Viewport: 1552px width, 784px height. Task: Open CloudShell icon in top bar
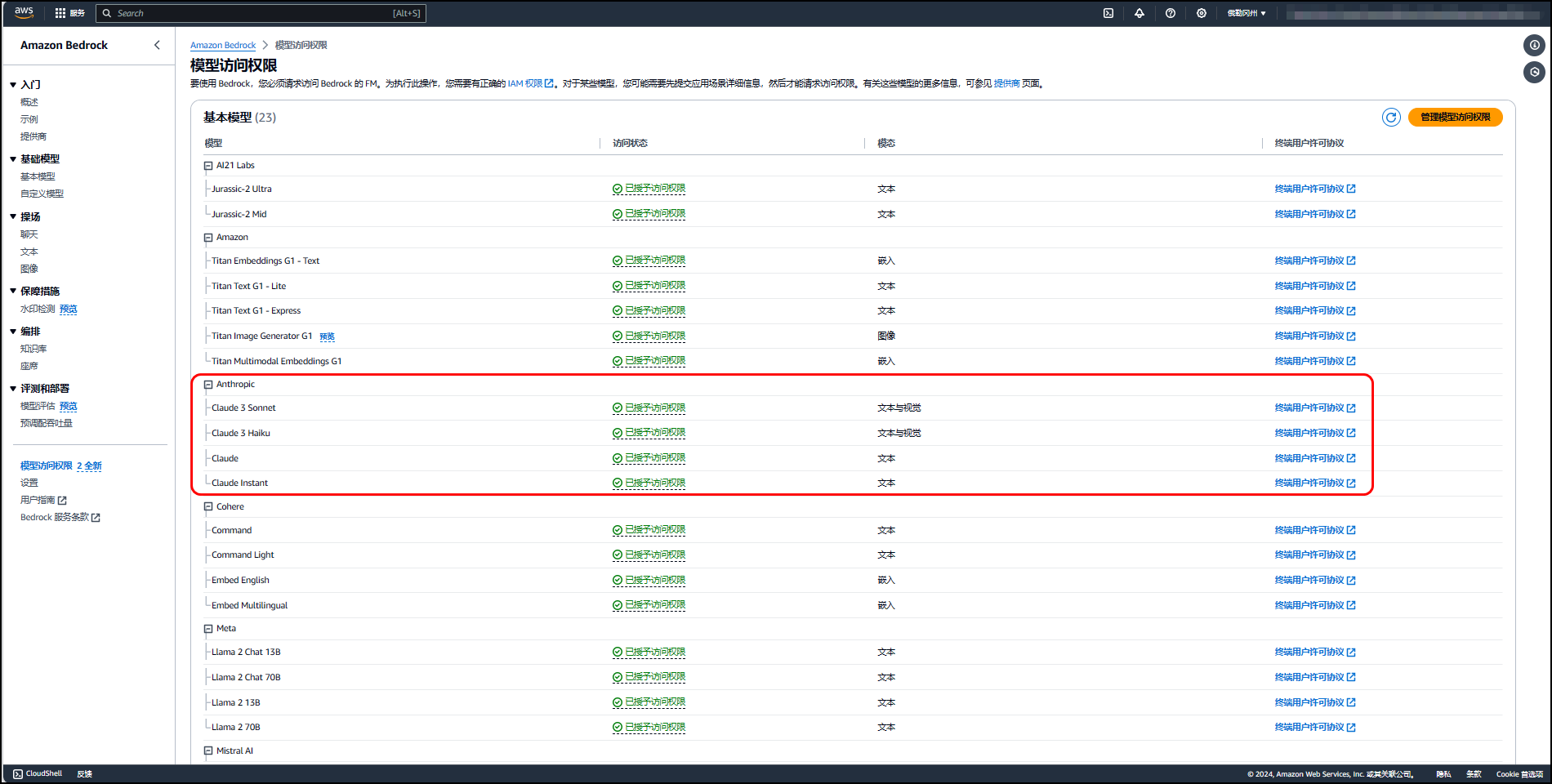pos(1108,13)
